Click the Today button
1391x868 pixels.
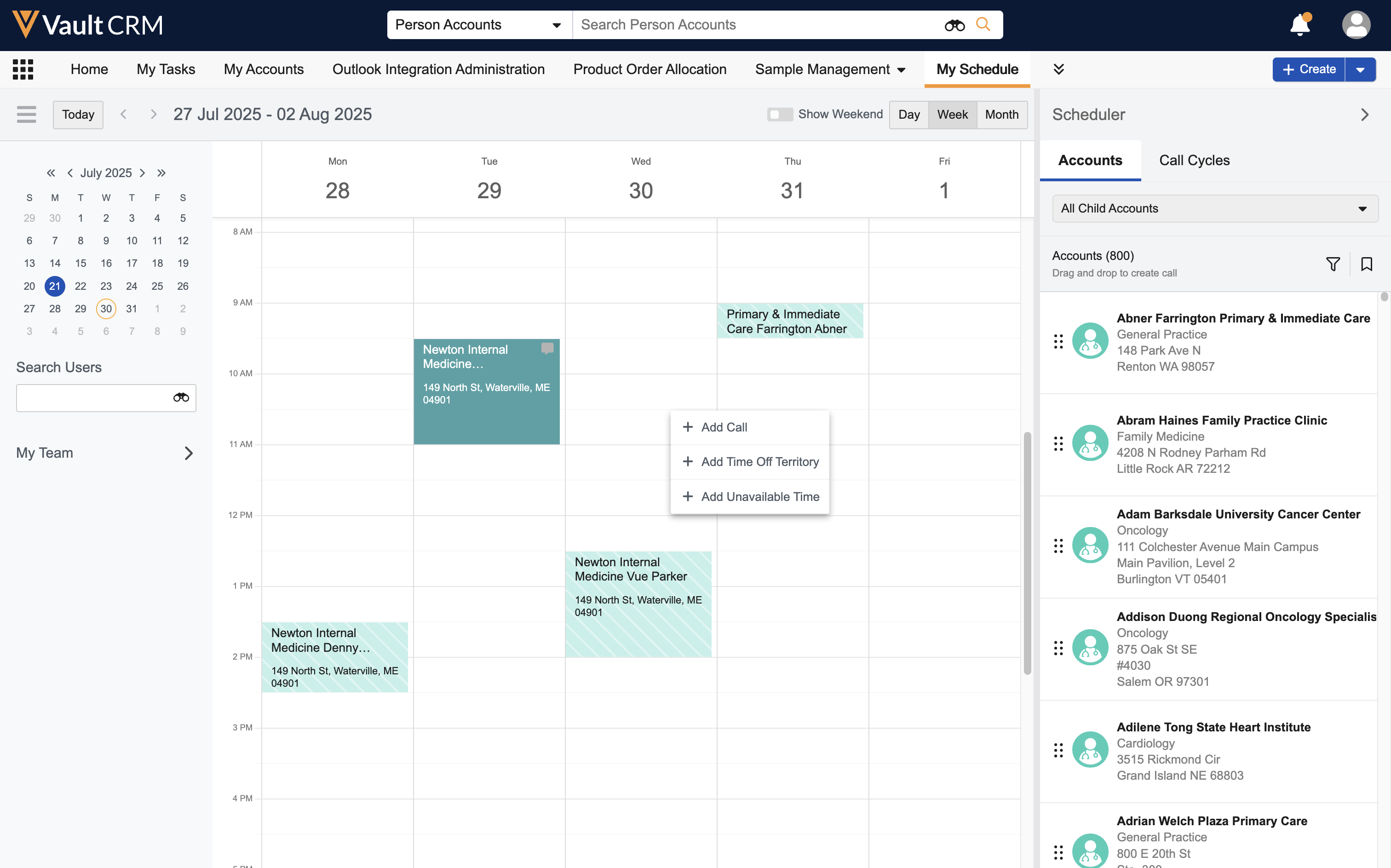[78, 114]
